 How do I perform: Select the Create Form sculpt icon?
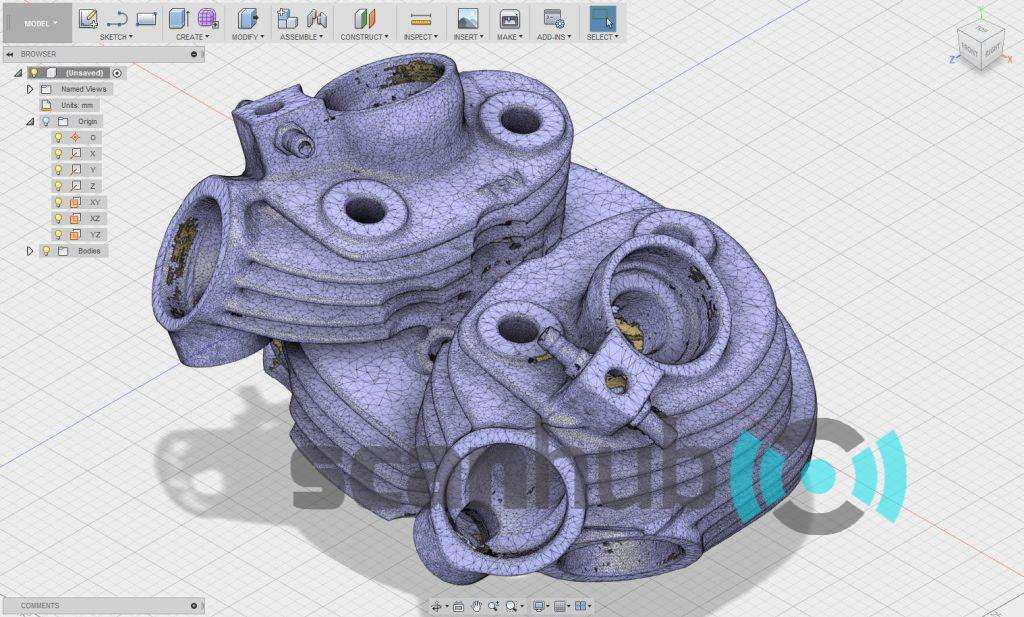[x=208, y=18]
